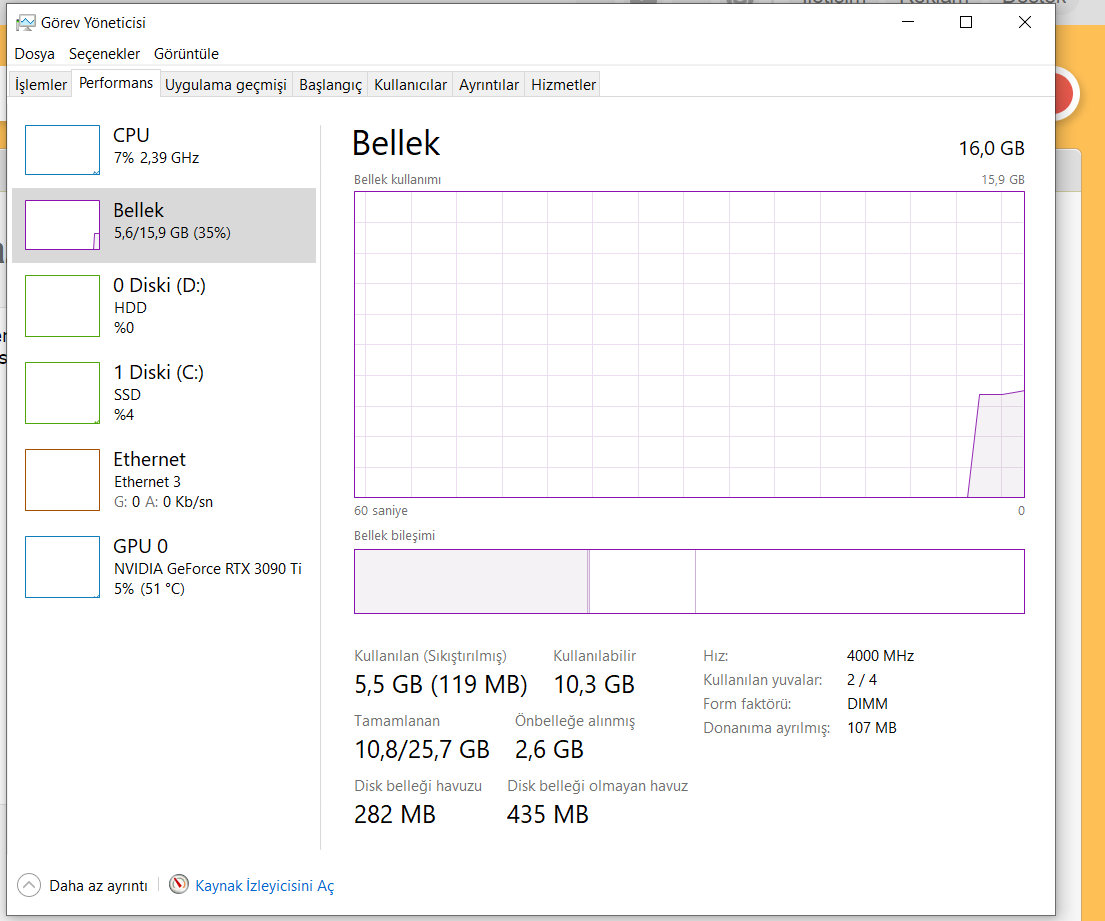Image resolution: width=1105 pixels, height=921 pixels.
Task: Click the '1 Diski (C:)' label
Action: (159, 372)
